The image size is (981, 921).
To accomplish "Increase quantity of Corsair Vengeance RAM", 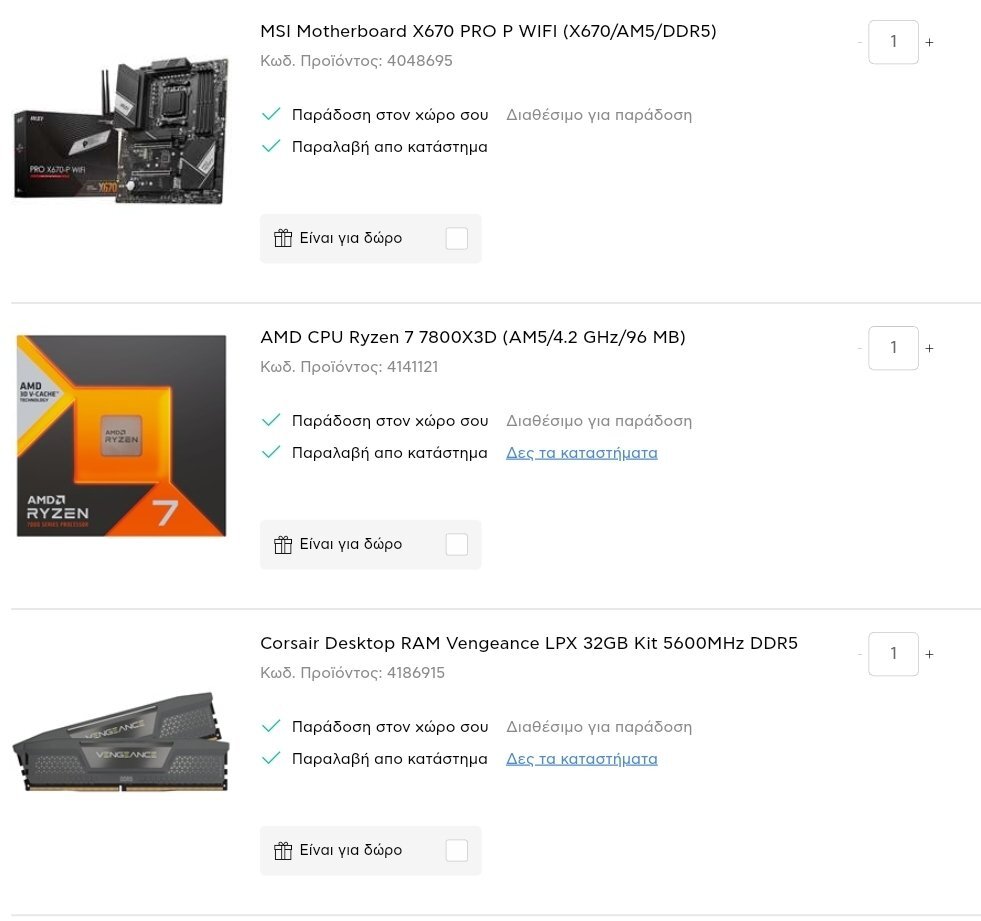I will [x=930, y=654].
